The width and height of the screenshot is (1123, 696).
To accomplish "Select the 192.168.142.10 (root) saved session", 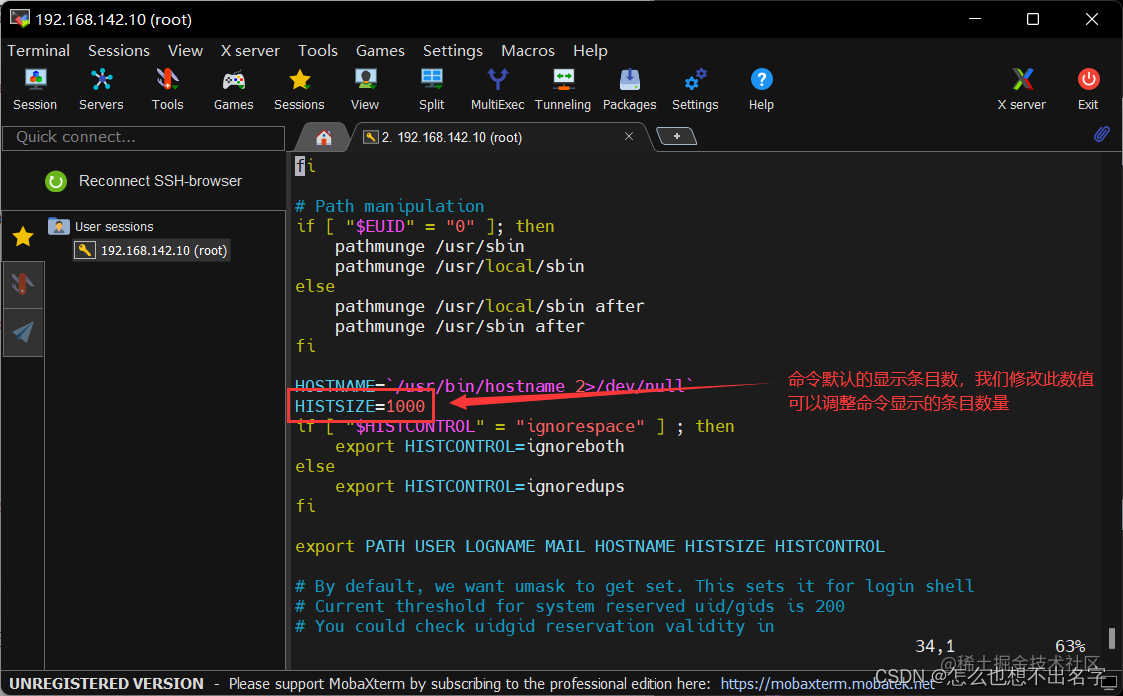I will coord(152,251).
